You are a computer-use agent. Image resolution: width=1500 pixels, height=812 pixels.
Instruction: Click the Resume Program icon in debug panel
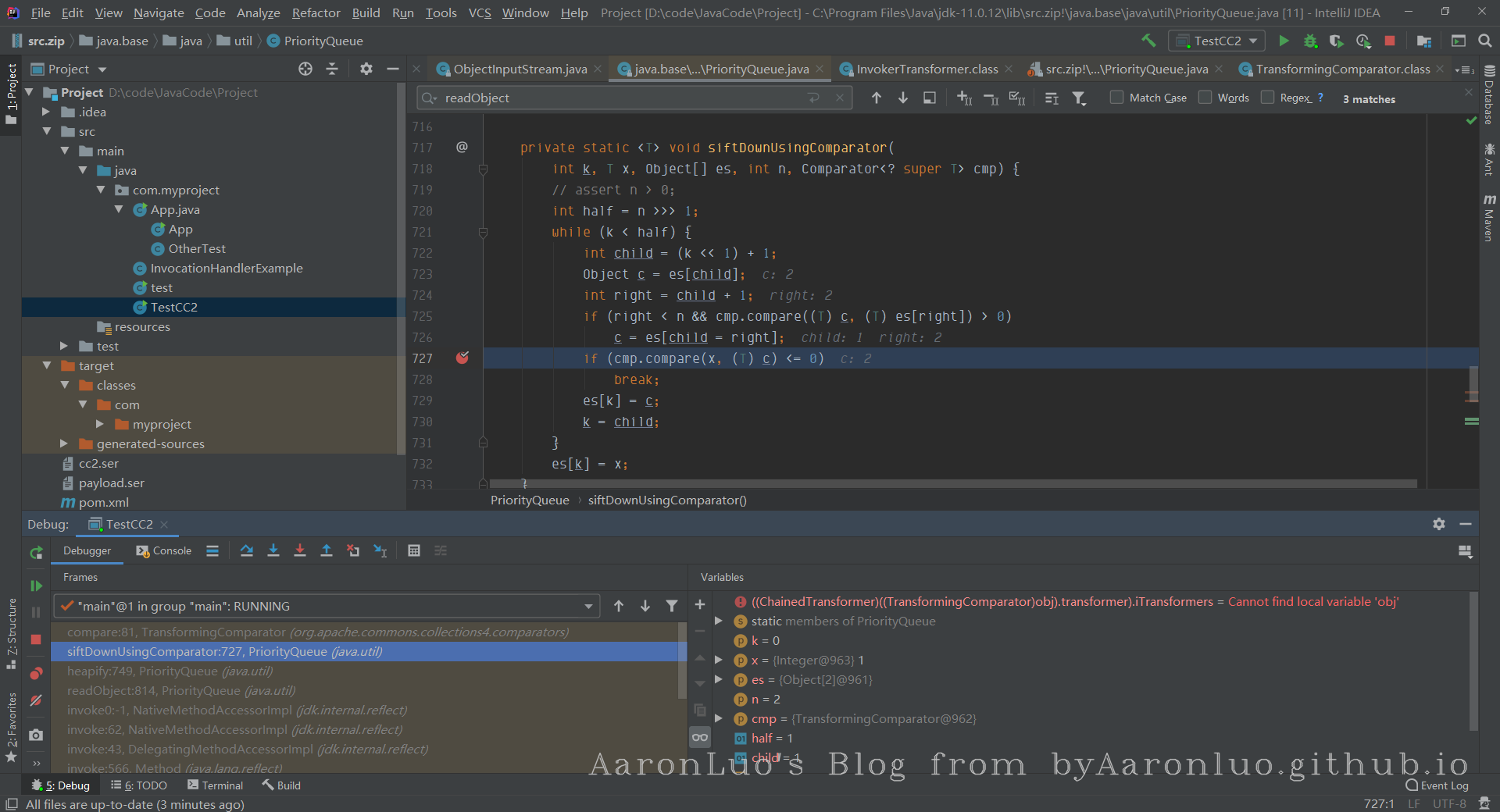(x=36, y=586)
